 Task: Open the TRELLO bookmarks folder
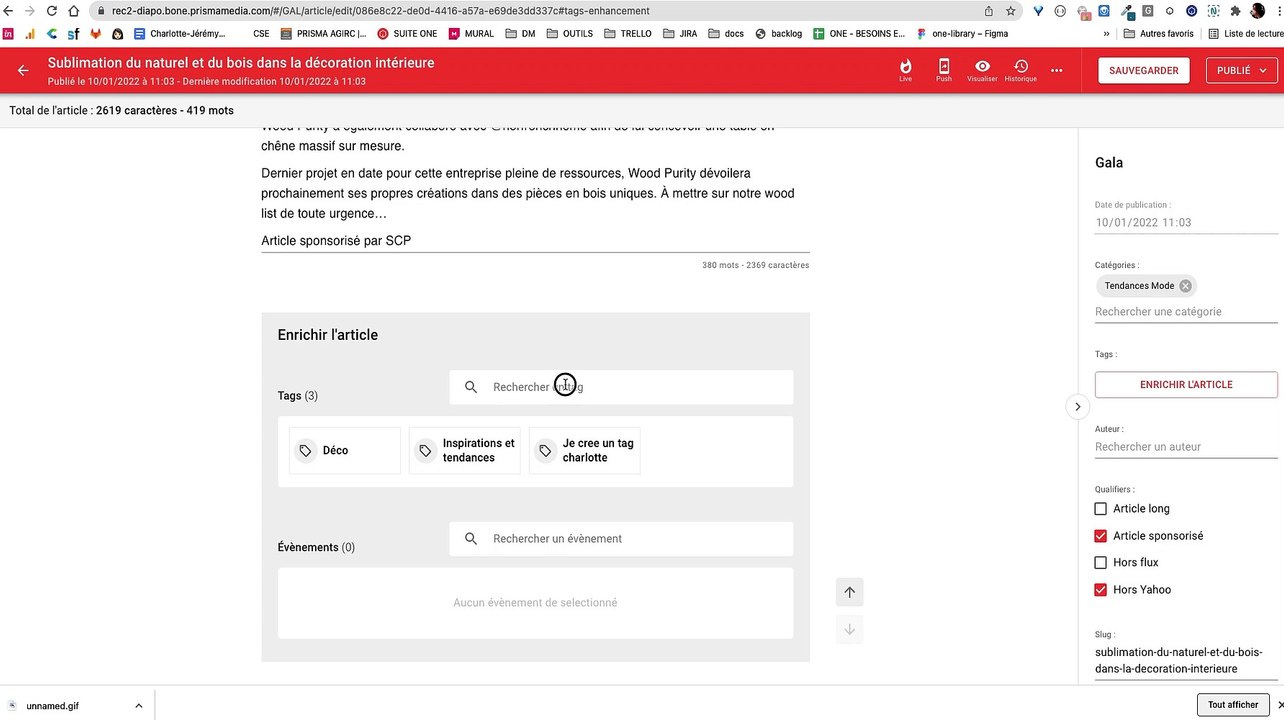(x=627, y=33)
